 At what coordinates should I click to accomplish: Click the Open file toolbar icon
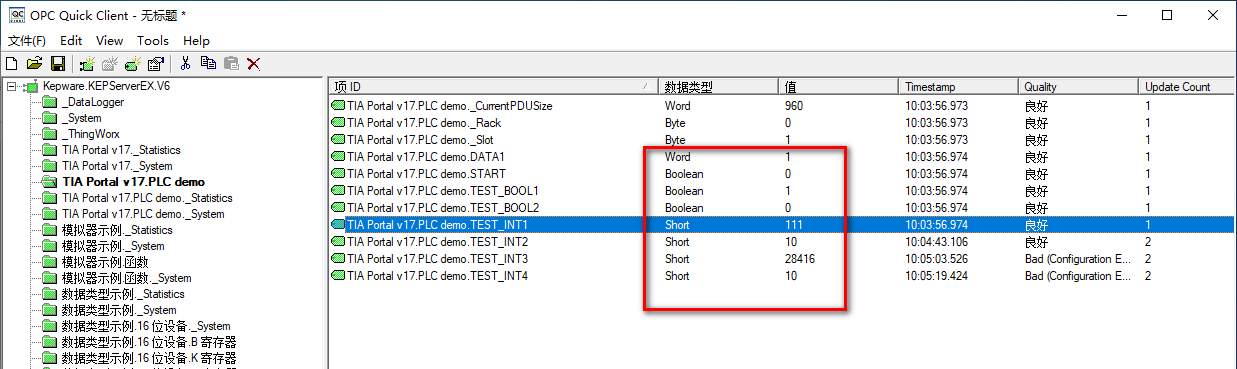(34, 63)
